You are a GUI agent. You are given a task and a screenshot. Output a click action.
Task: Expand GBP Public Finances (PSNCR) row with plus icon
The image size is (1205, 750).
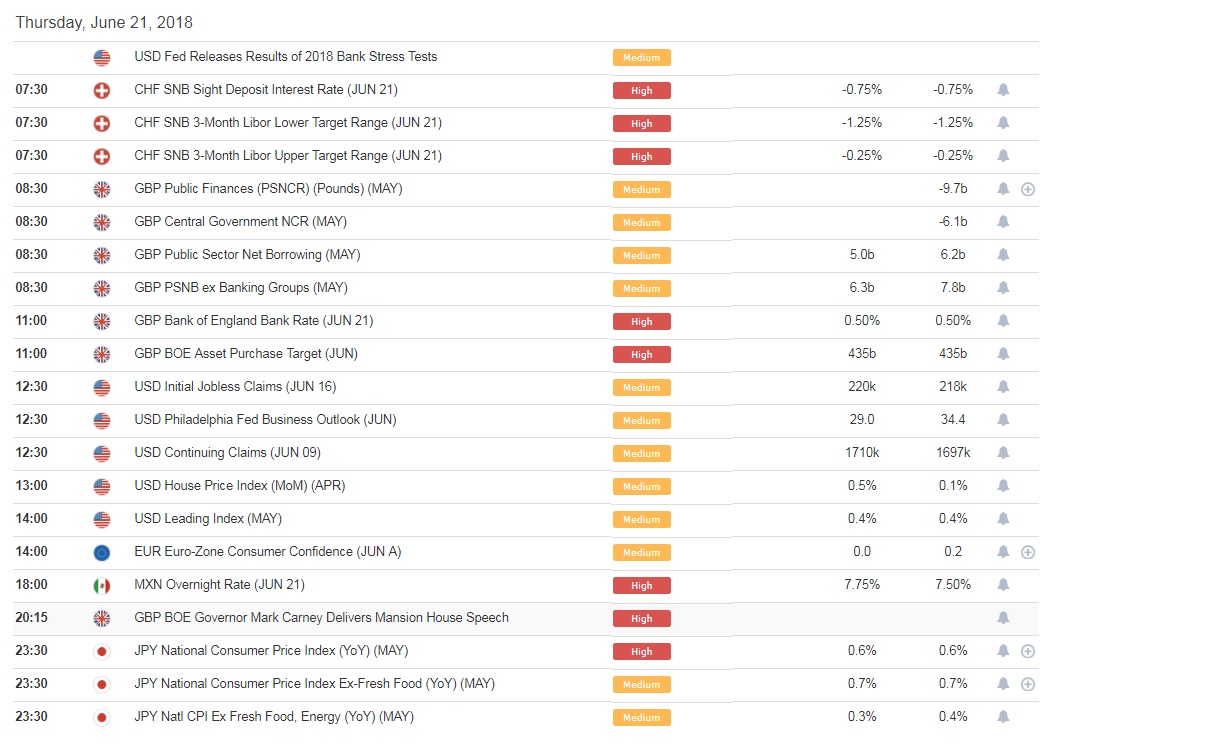(x=1027, y=189)
